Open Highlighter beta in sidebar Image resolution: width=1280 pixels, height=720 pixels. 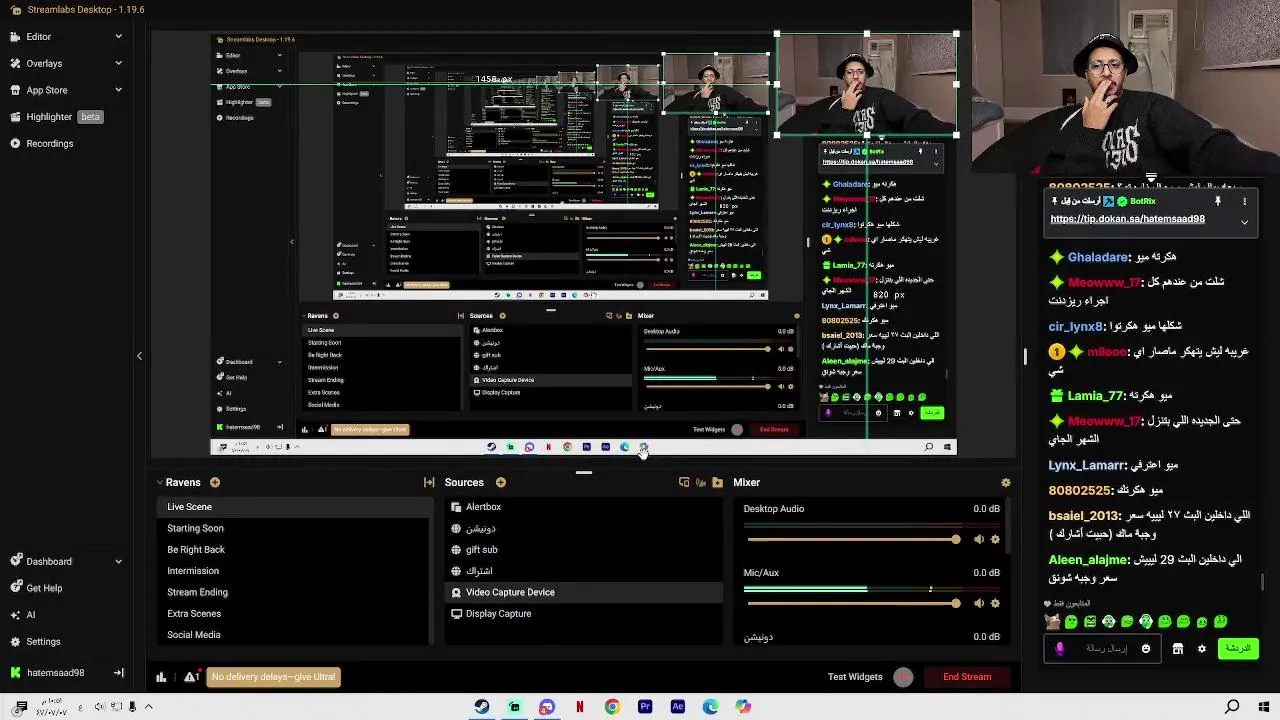click(56, 117)
